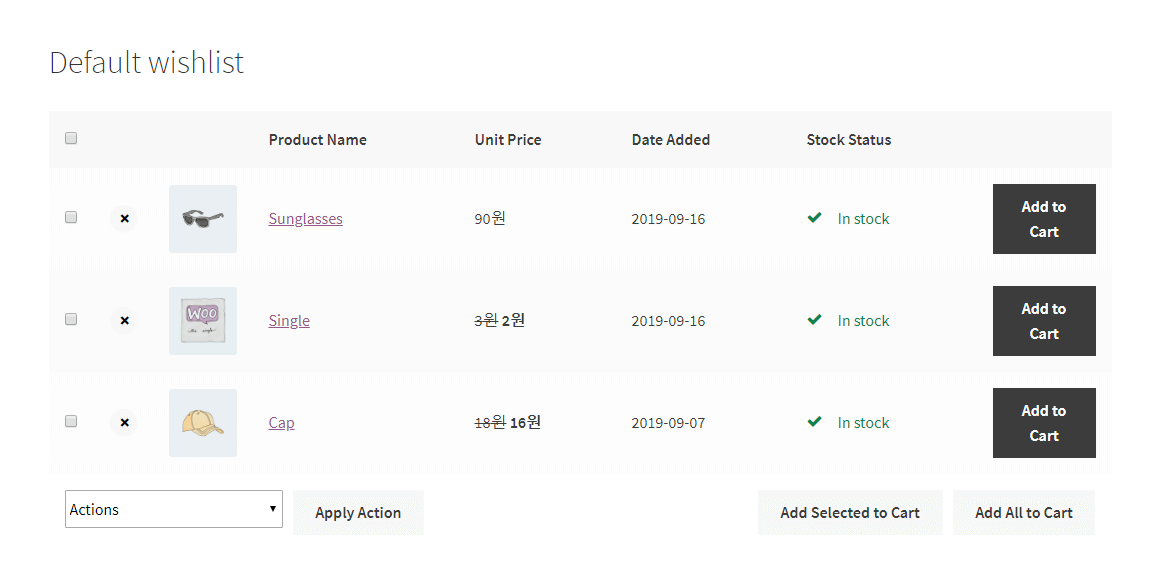Click the green checkmark in Sunglasses row
The width and height of the screenshot is (1152, 582).
click(x=814, y=218)
